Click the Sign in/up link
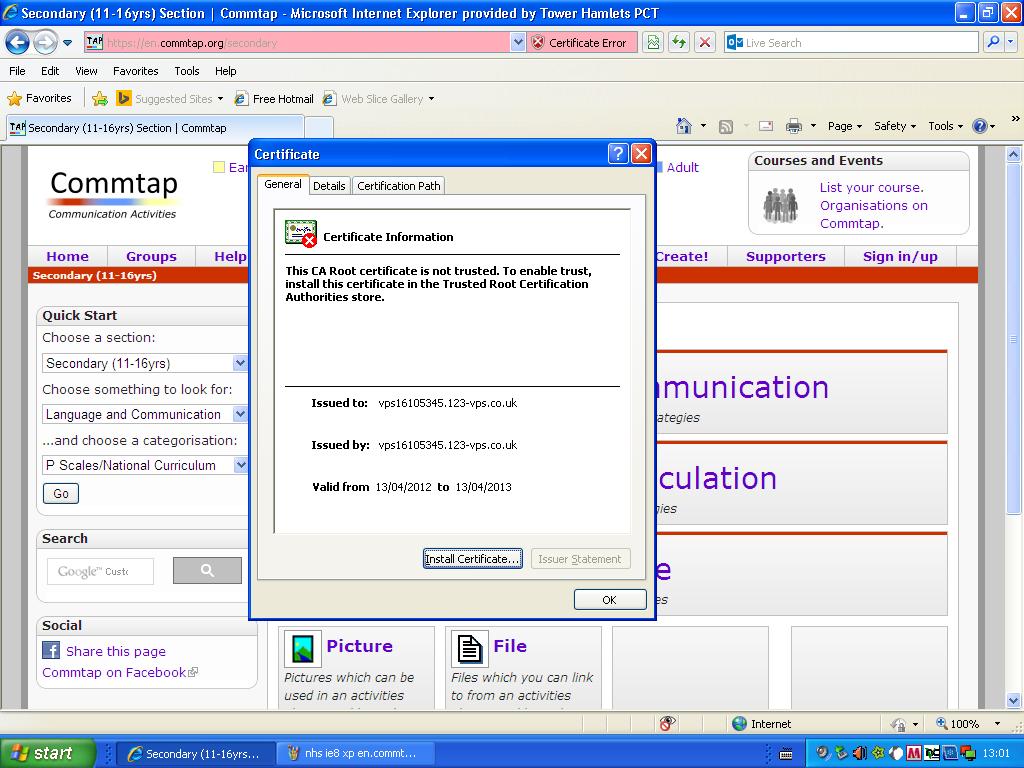 (900, 257)
